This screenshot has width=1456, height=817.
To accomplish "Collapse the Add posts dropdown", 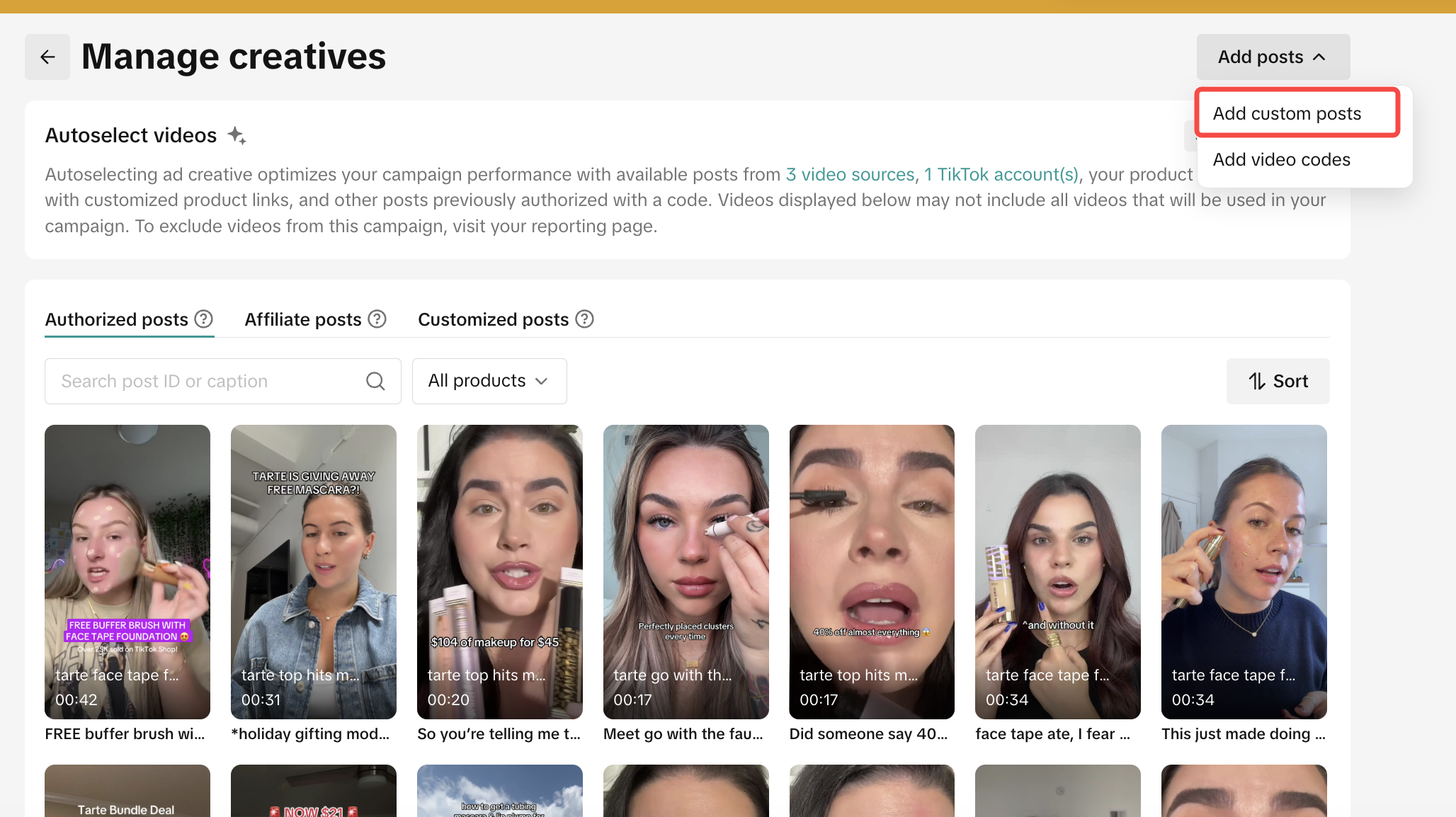I will [1273, 57].
